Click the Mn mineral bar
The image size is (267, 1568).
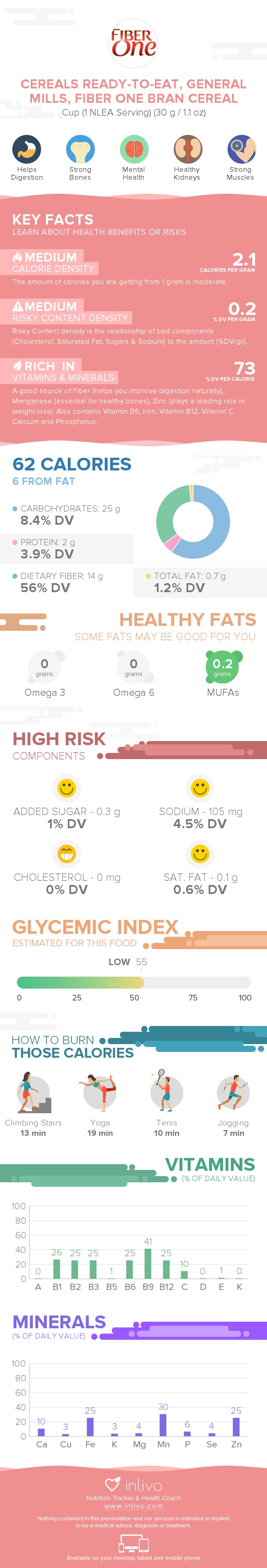tap(163, 1425)
